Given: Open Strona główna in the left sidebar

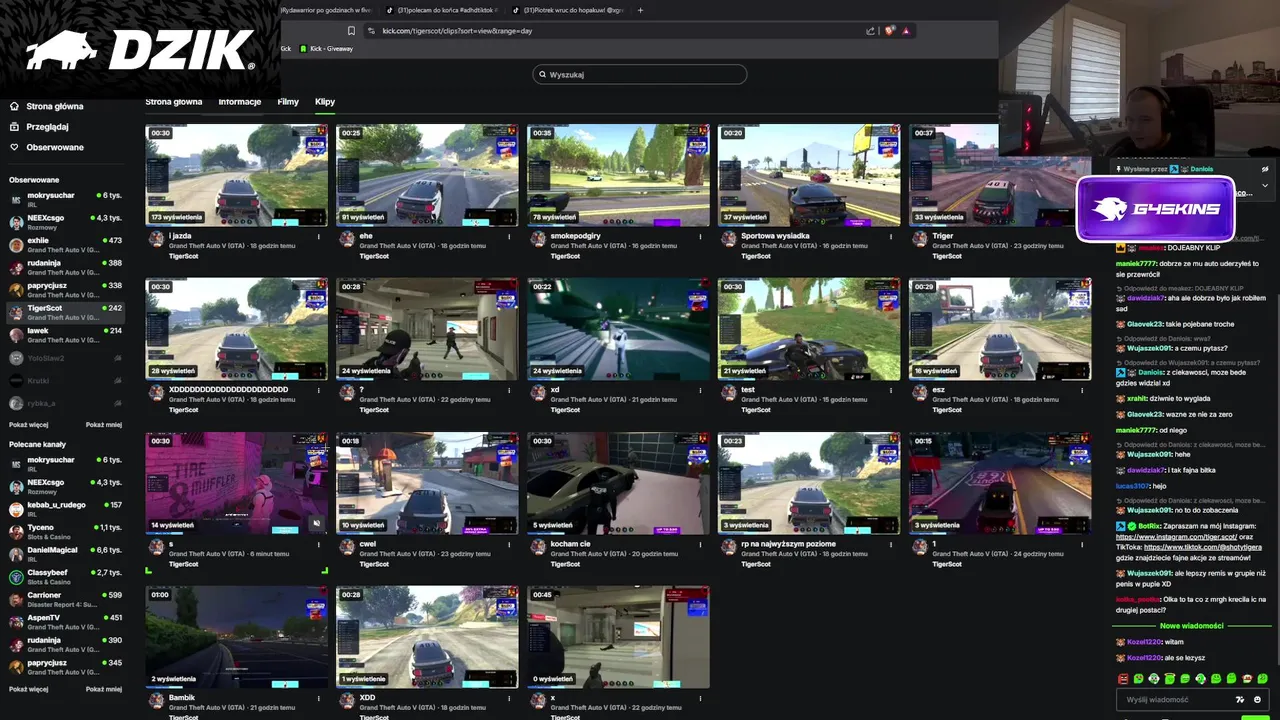Looking at the screenshot, I should click(55, 106).
